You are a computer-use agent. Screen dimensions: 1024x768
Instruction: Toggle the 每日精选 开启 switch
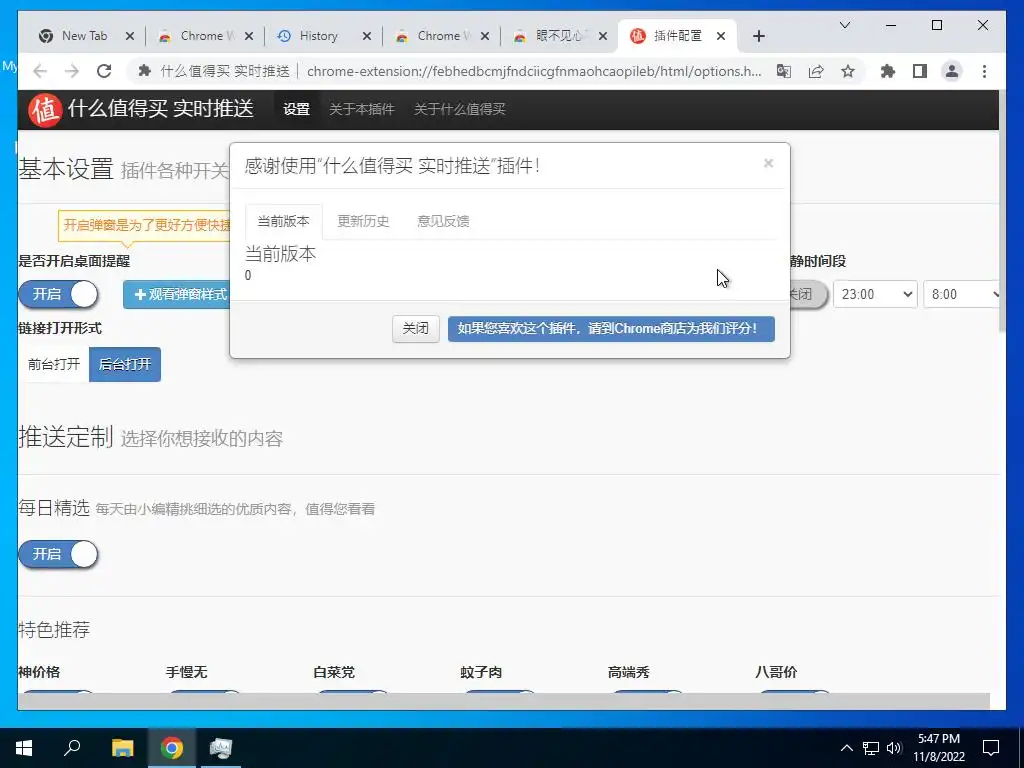[59, 554]
